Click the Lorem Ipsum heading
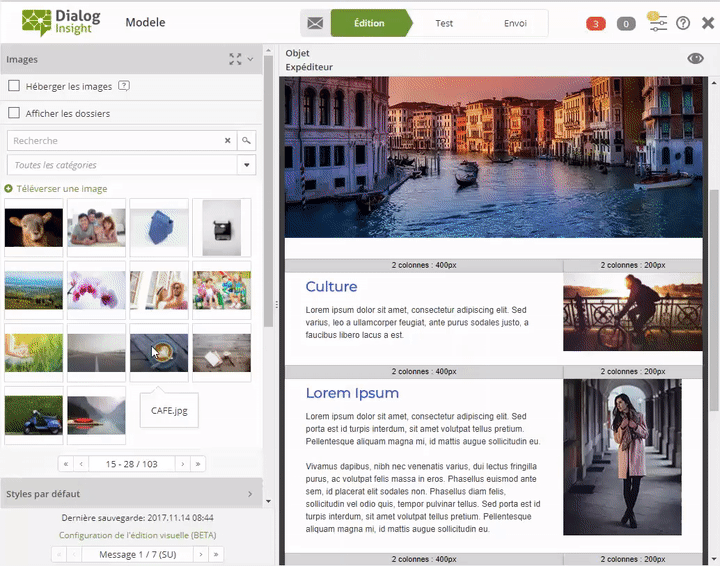Screen dimensions: 720x566 (352, 393)
